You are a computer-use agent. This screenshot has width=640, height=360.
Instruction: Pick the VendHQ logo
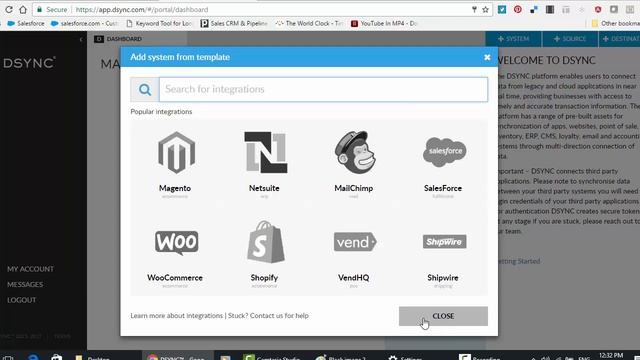pos(355,242)
